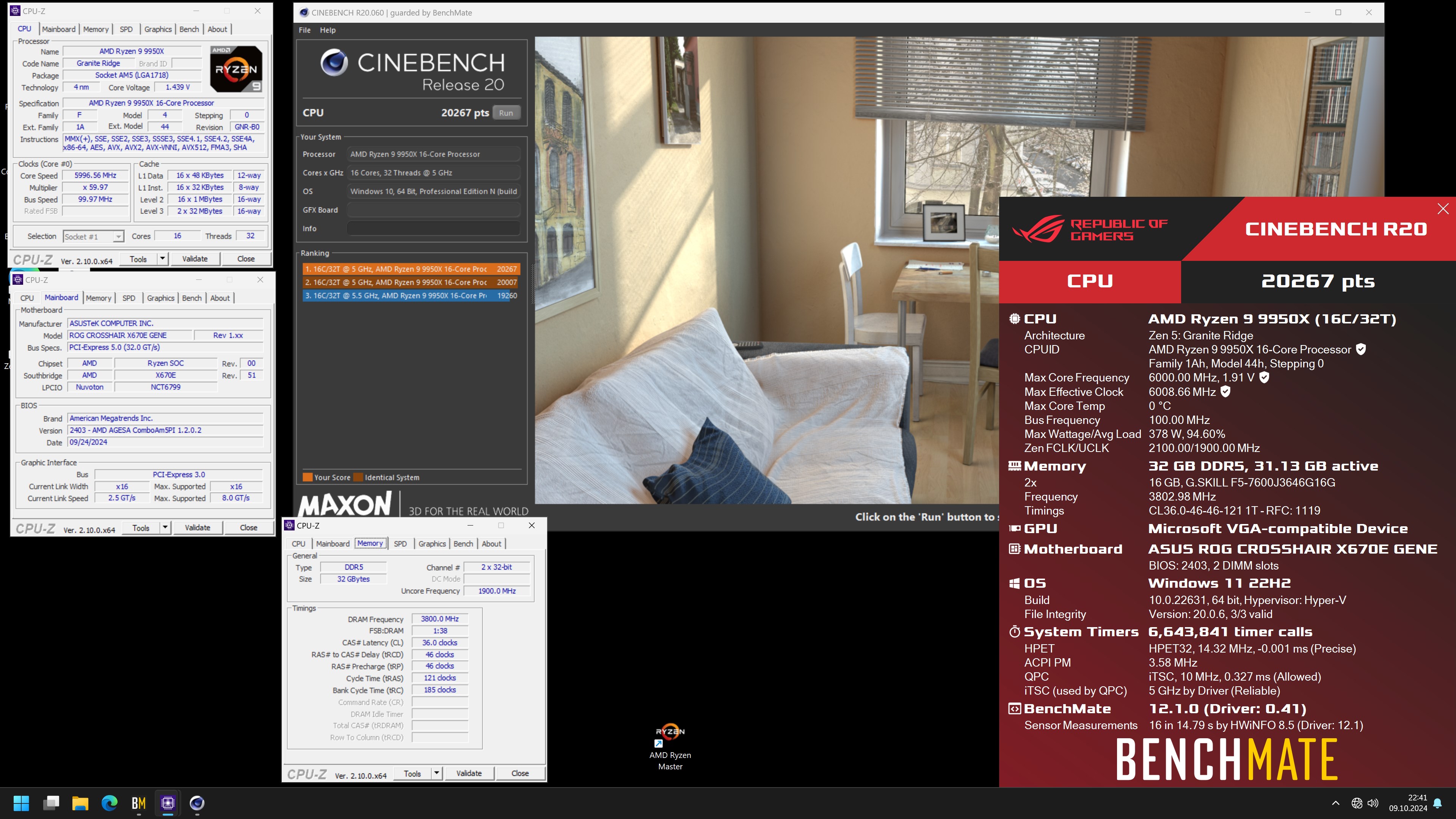Screen dimensions: 1456x819
Task: Click Cinebench Processor field
Action: (433, 154)
